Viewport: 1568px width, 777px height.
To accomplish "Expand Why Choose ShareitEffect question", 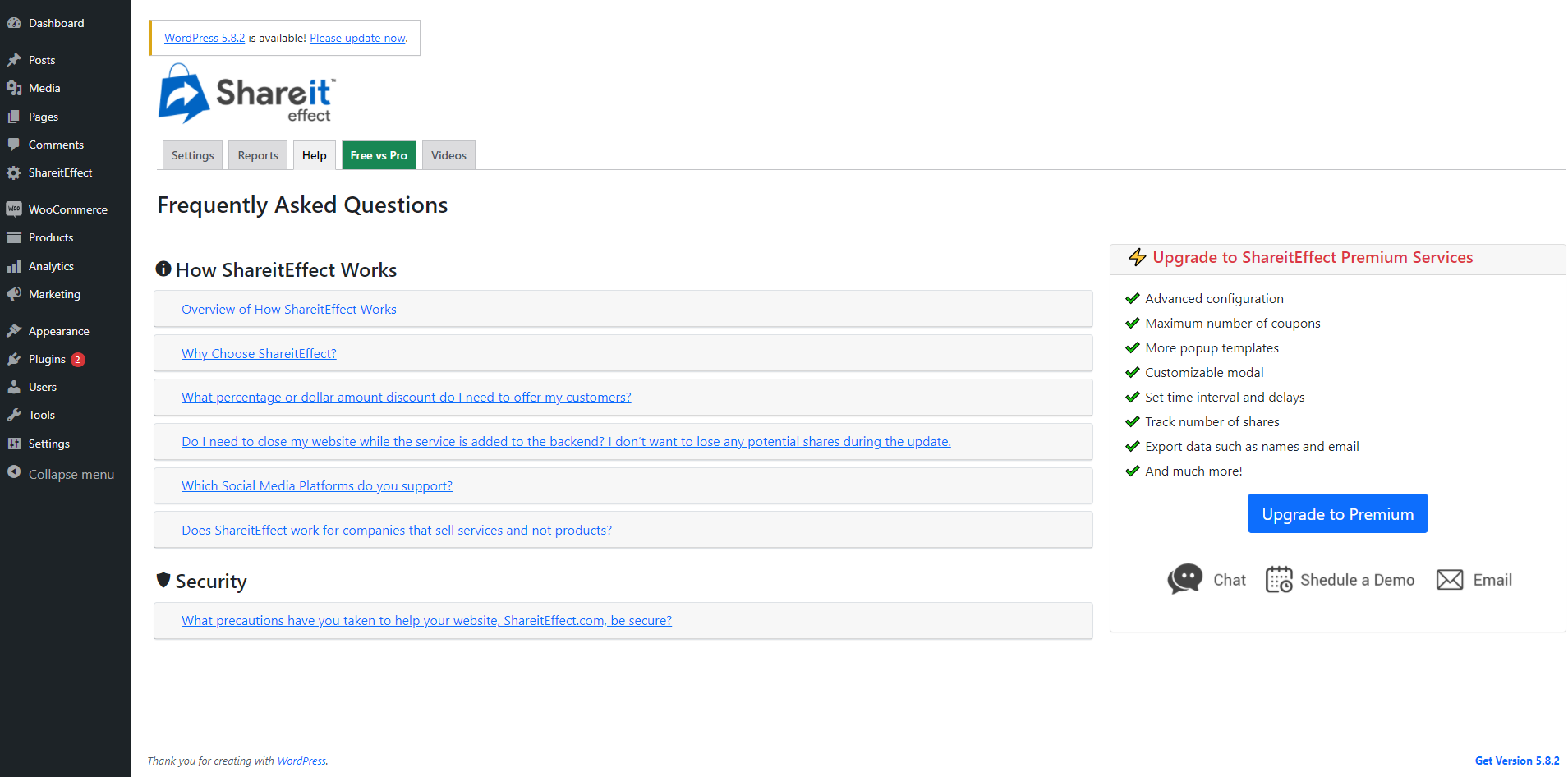I will (259, 353).
